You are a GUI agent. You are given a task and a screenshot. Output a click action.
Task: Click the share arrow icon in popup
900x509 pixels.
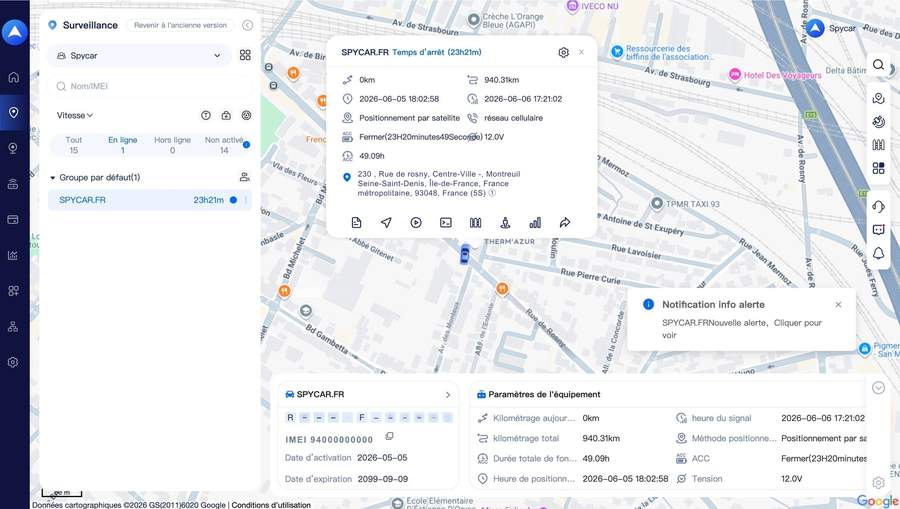(565, 223)
